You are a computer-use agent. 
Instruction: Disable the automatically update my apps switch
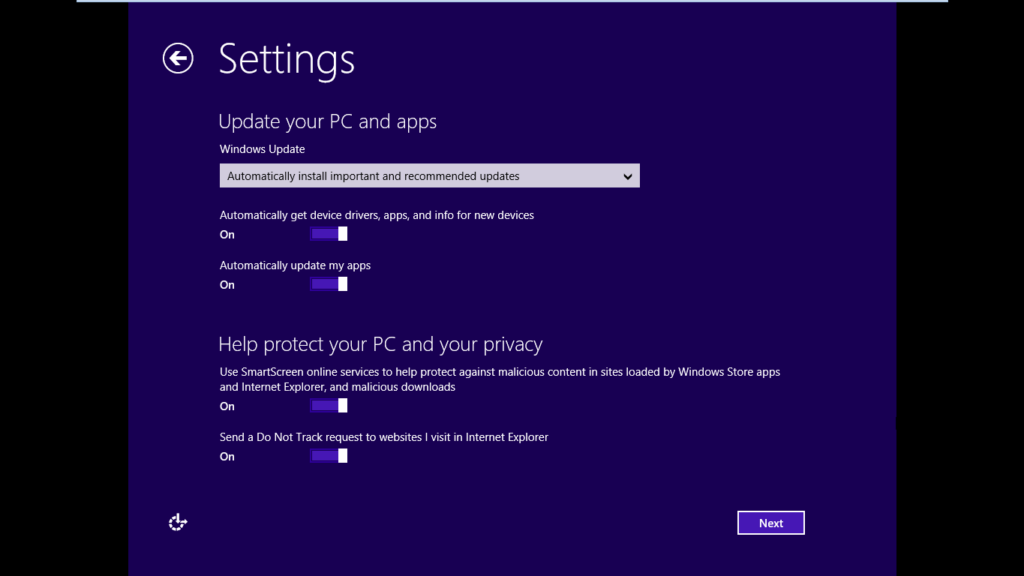pos(329,284)
